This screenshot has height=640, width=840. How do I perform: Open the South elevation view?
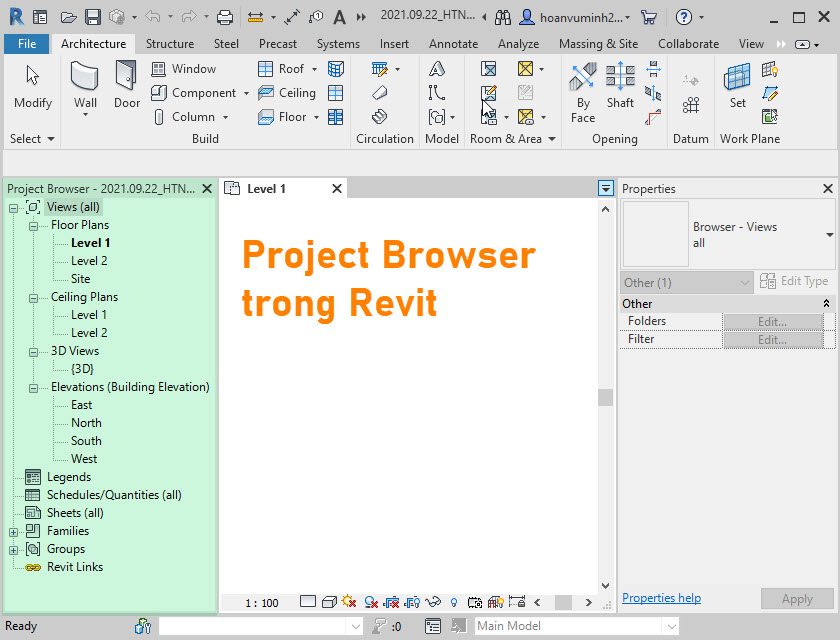pyautogui.click(x=86, y=441)
